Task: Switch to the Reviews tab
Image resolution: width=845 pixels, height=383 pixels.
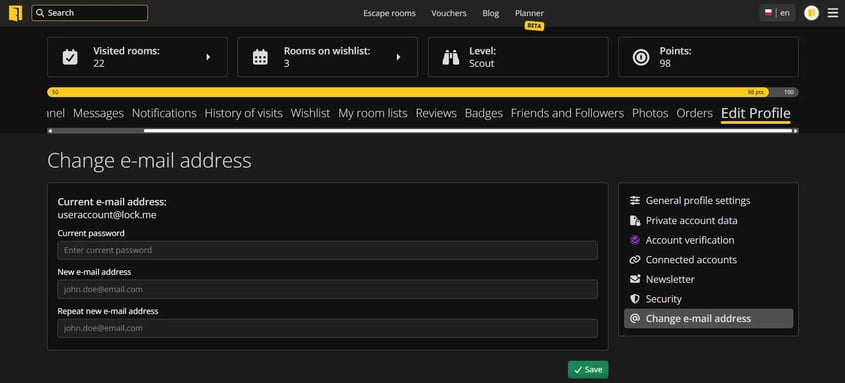Action: tap(436, 113)
